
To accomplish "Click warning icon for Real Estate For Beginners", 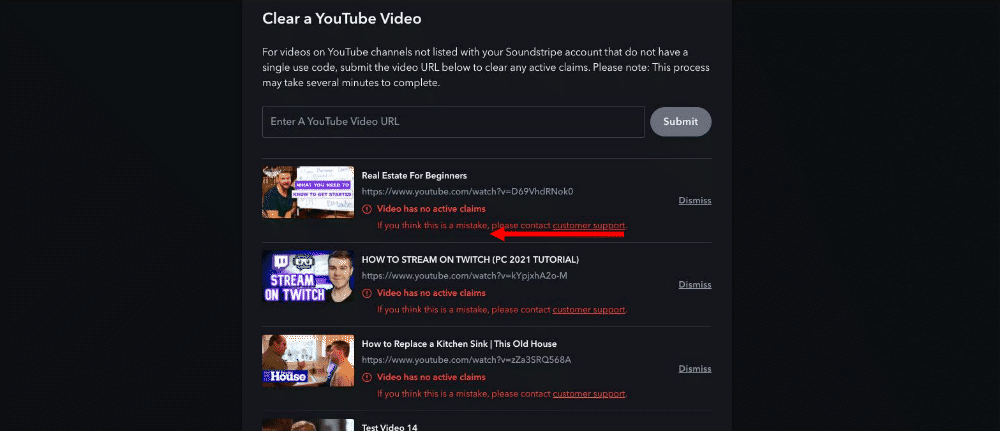I will [x=367, y=209].
